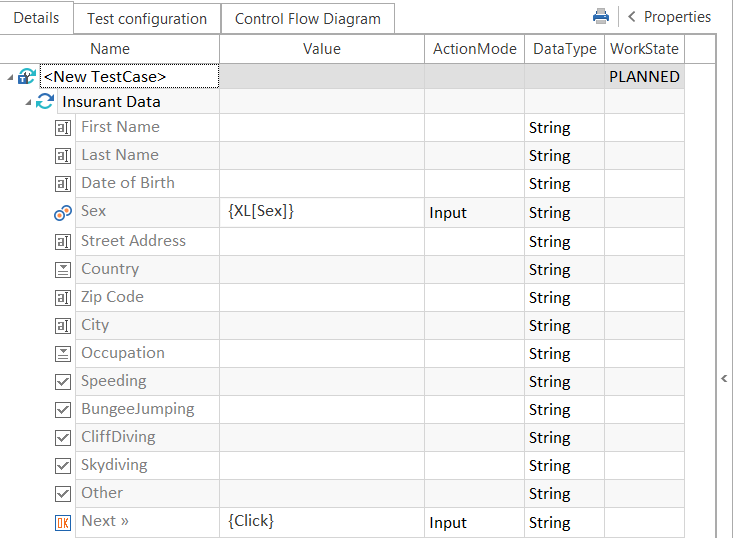735x538 pixels.
Task: Click the First Name textbox icon
Action: 62,128
